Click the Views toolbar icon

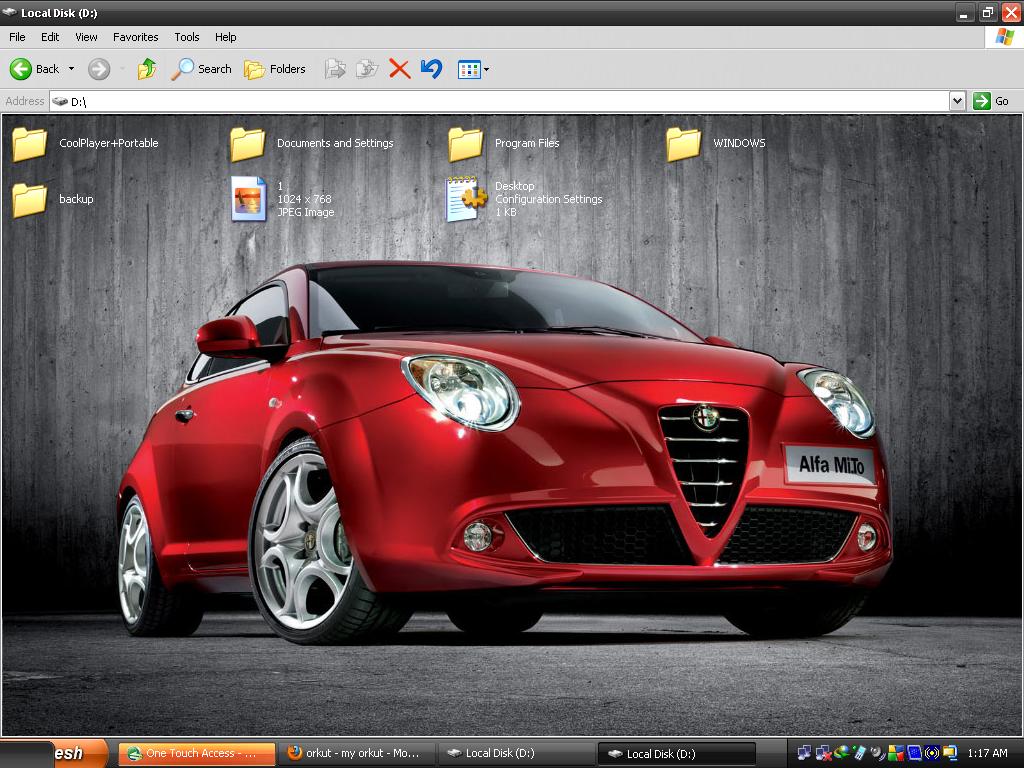click(467, 68)
